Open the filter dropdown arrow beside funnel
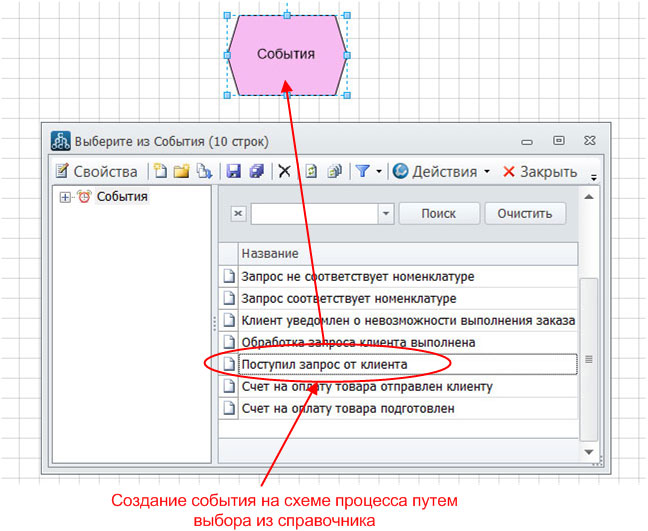 pos(379,172)
